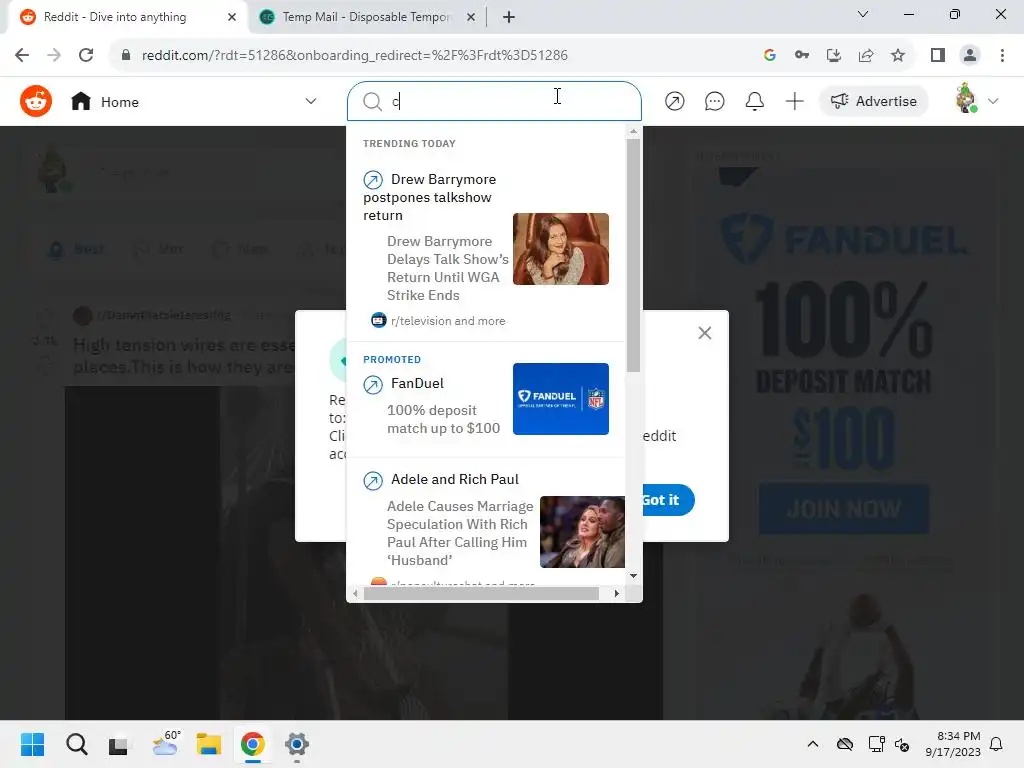Click the trending arrow icon beside FanDuel
1024x768 pixels.
point(373,385)
